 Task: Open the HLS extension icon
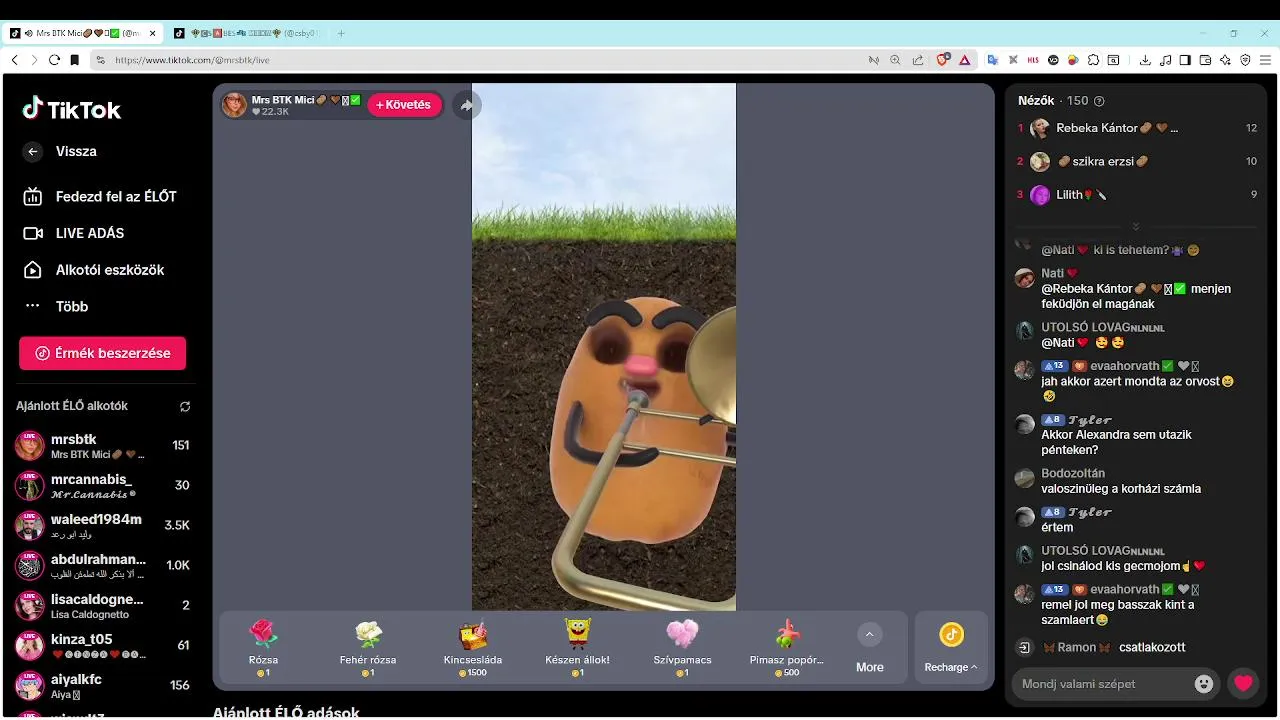pyautogui.click(x=1033, y=60)
